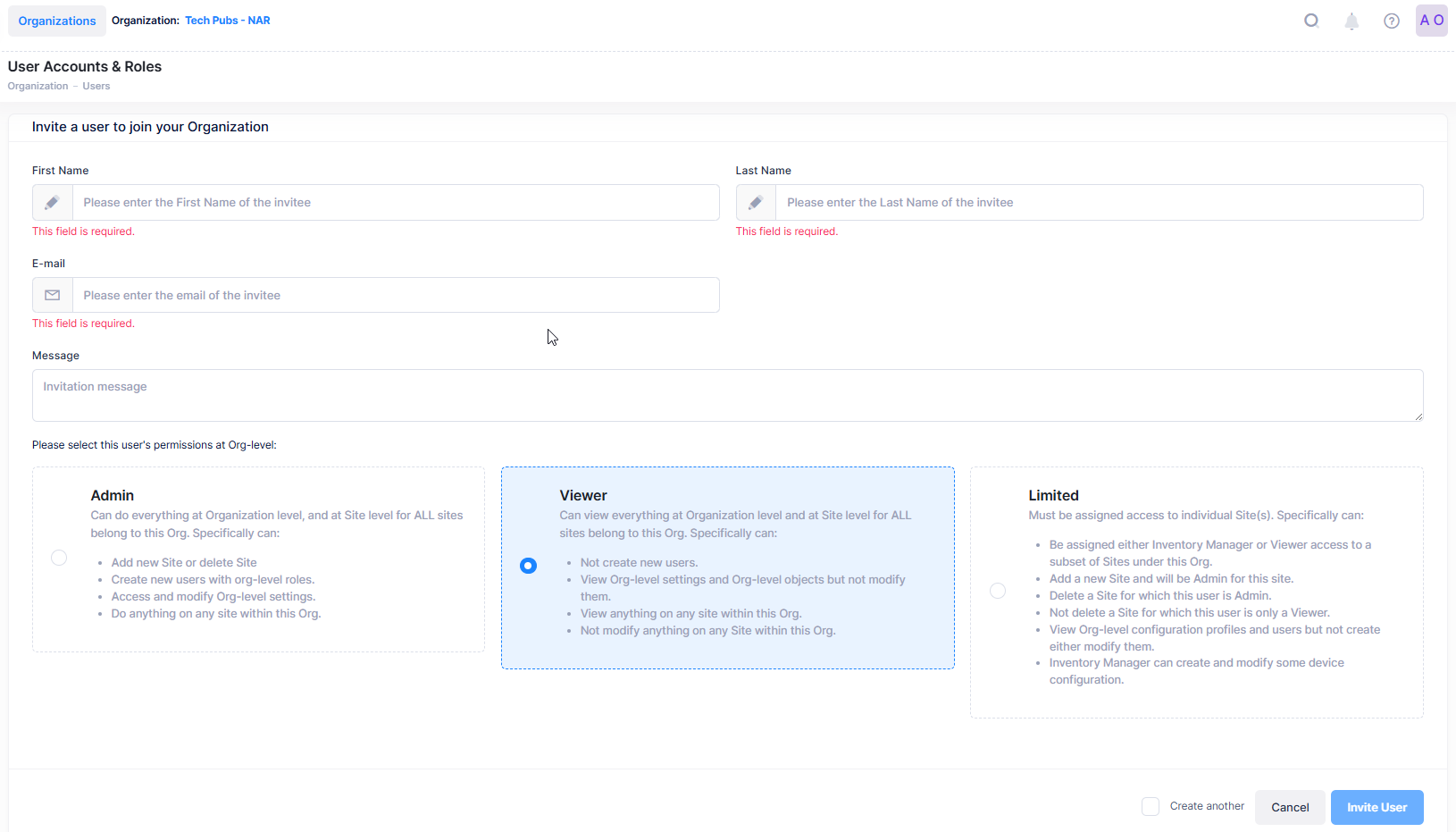This screenshot has height=832, width=1456.
Task: Focus the First Name input field
Action: [x=395, y=203]
